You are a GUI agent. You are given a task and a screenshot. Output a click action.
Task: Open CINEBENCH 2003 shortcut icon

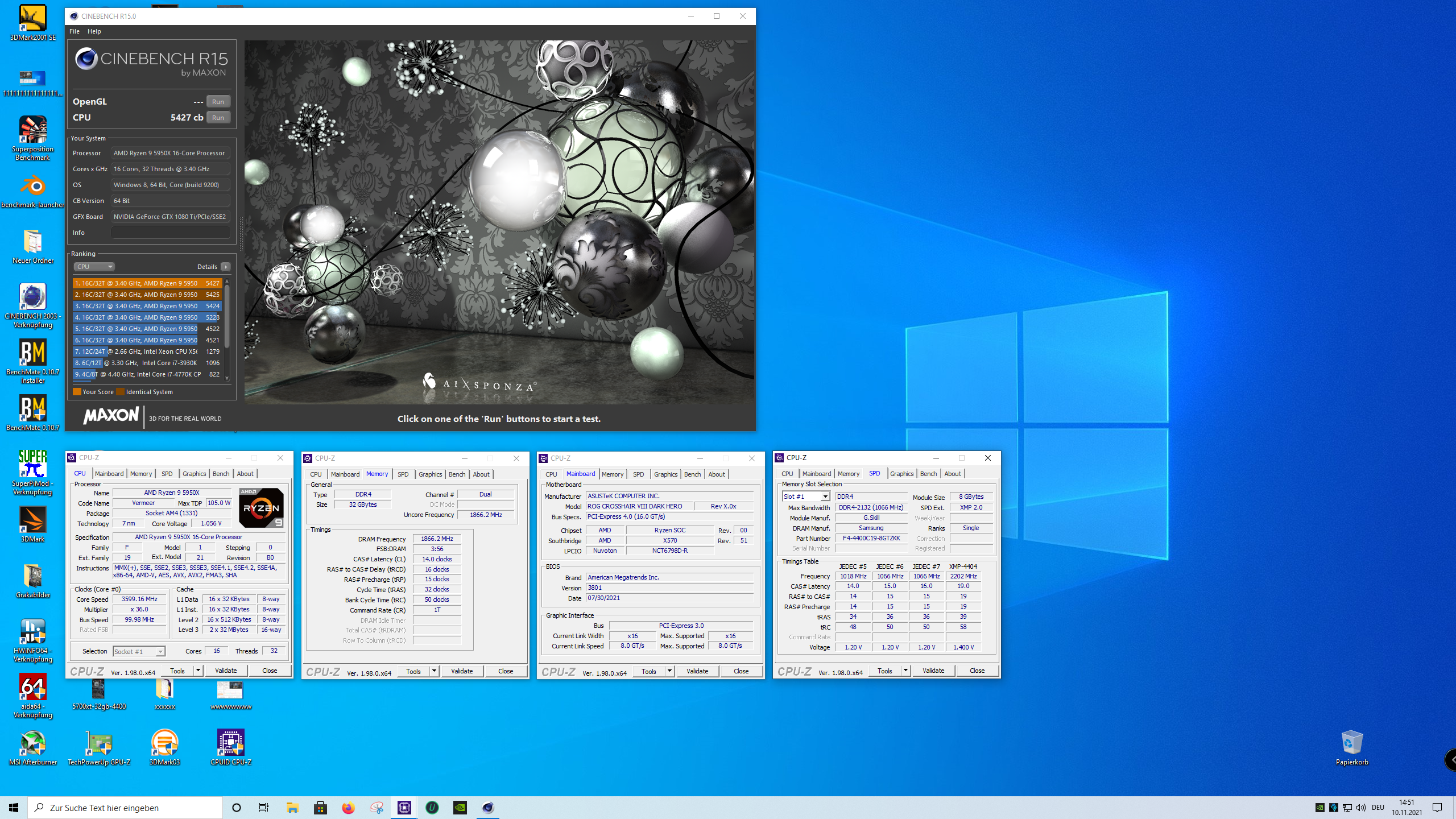[32, 306]
